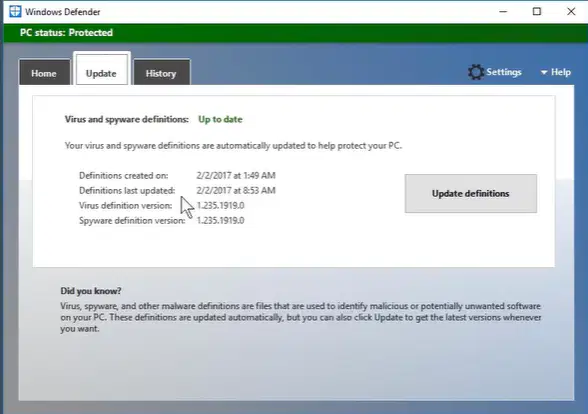Click the Did you know heading
The image size is (588, 414).
[91, 291]
